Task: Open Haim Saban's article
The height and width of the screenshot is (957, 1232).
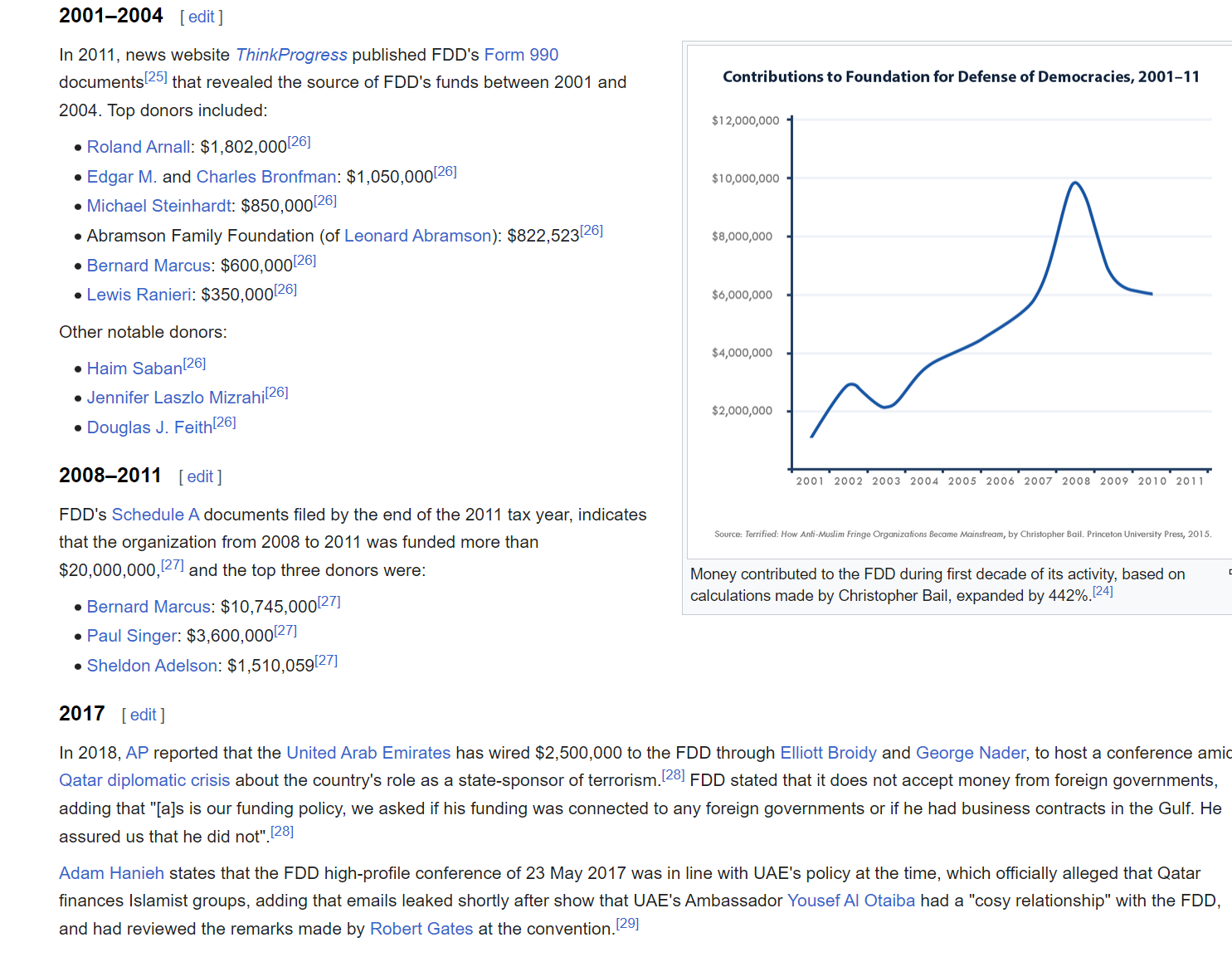Action: click(x=134, y=369)
